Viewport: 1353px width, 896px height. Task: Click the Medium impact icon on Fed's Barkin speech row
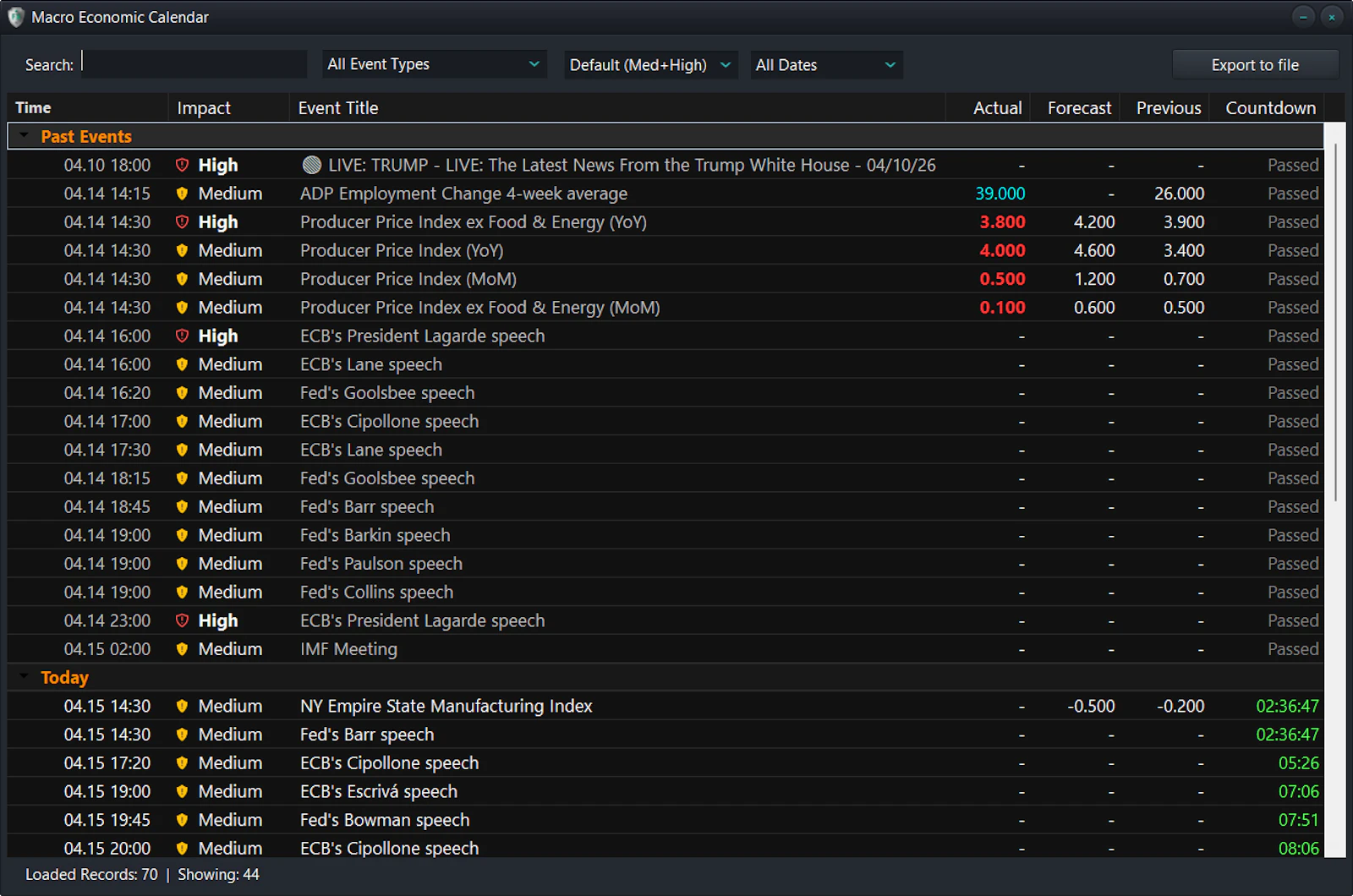[x=182, y=534]
